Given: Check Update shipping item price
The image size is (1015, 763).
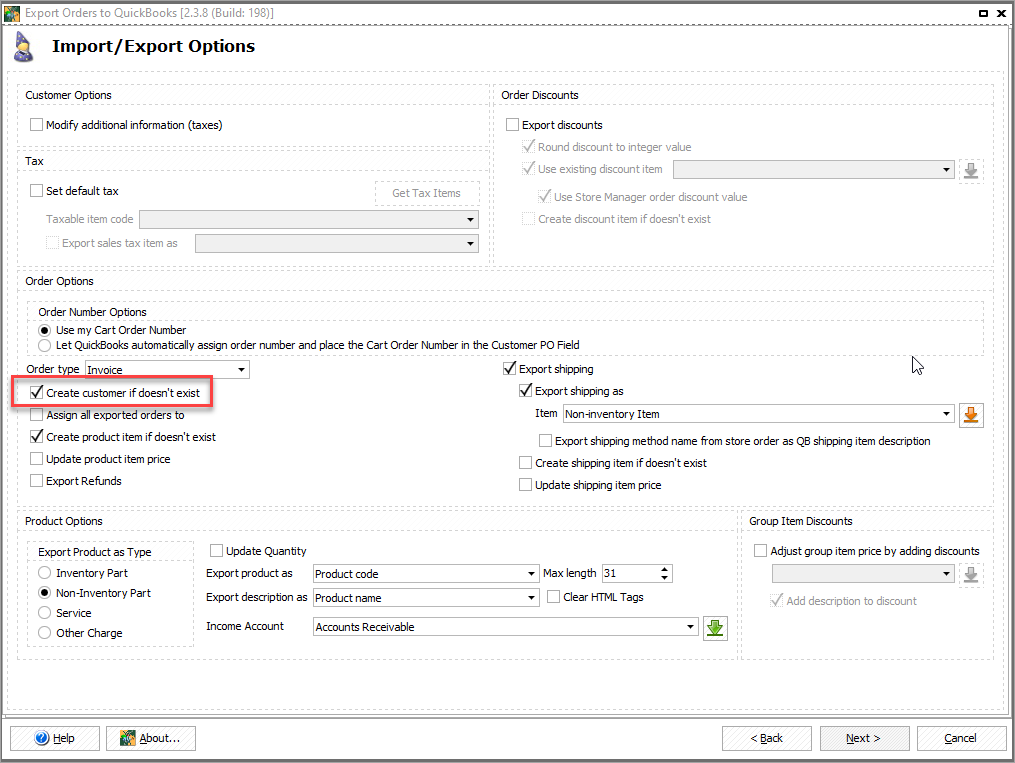Looking at the screenshot, I should (526, 484).
